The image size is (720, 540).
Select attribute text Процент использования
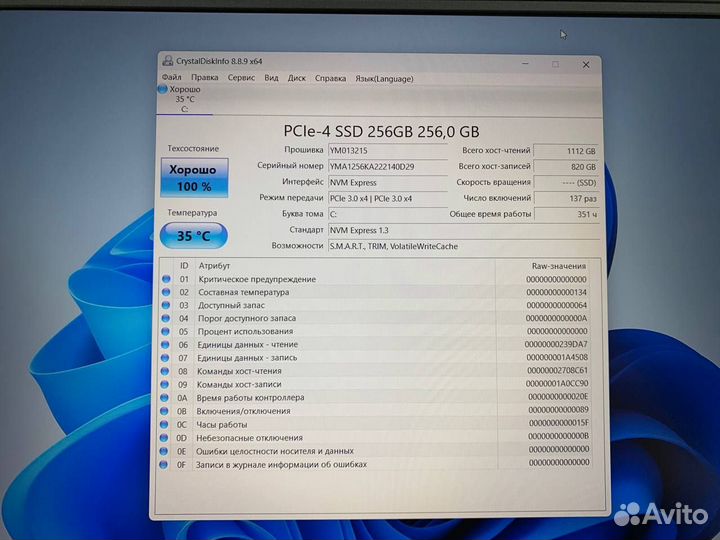[x=245, y=331]
